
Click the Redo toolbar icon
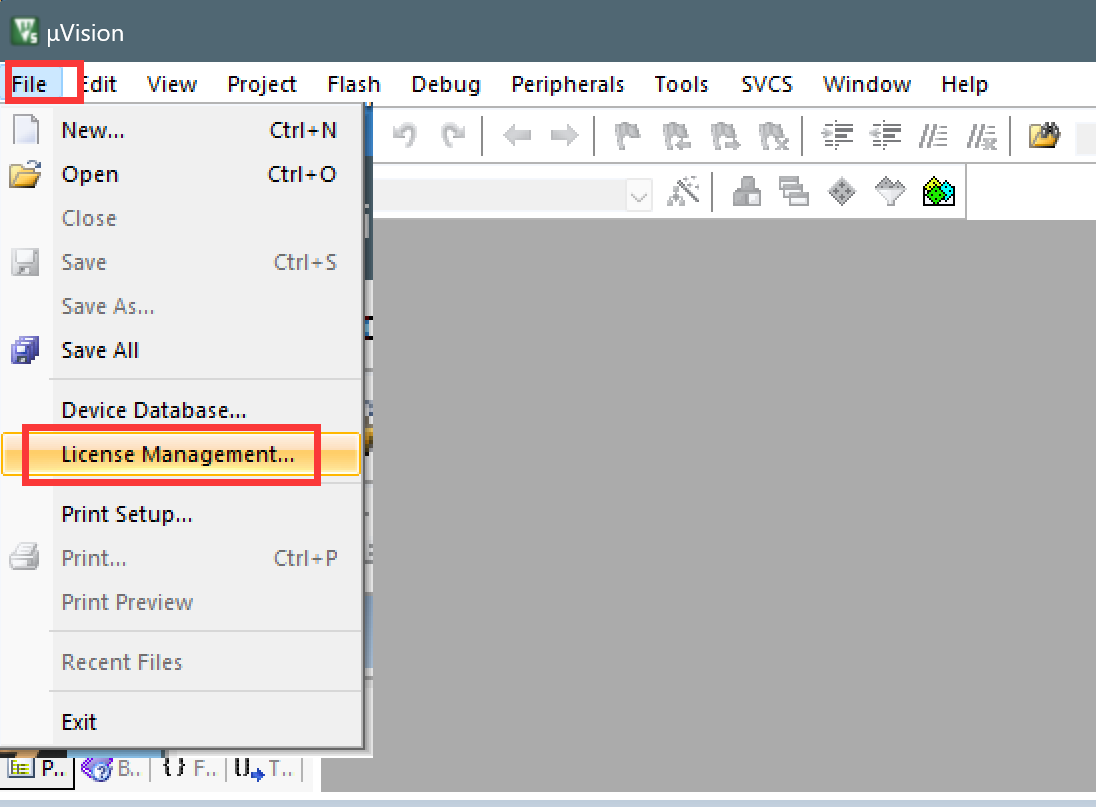(x=453, y=135)
